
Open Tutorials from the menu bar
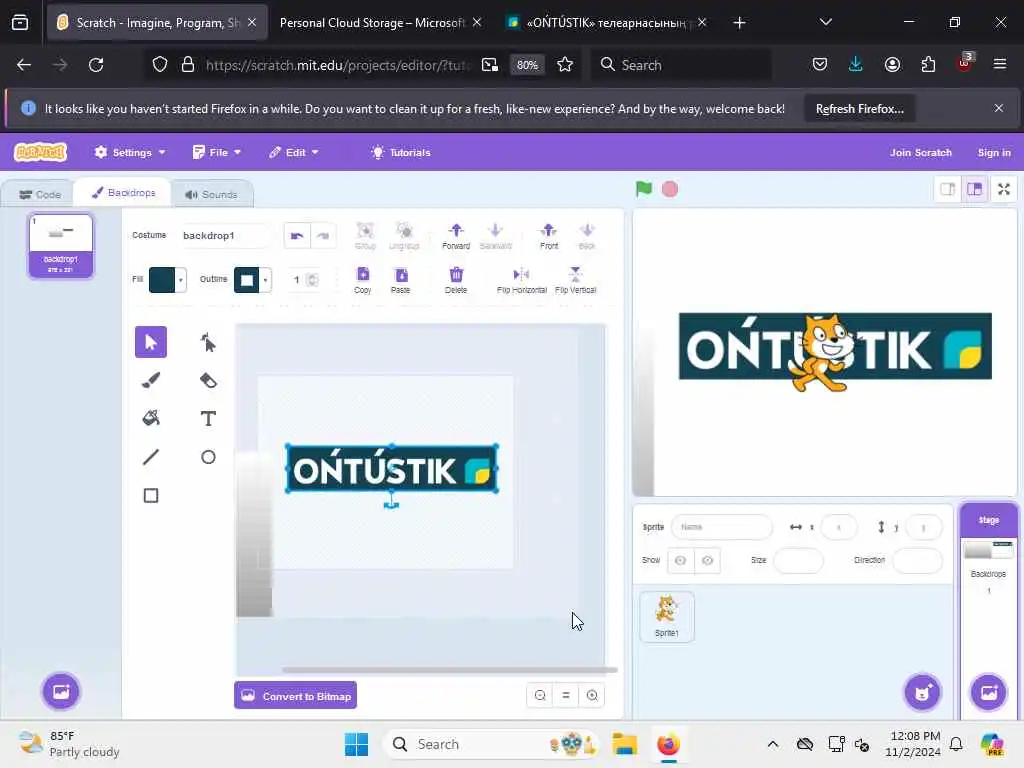coord(401,152)
